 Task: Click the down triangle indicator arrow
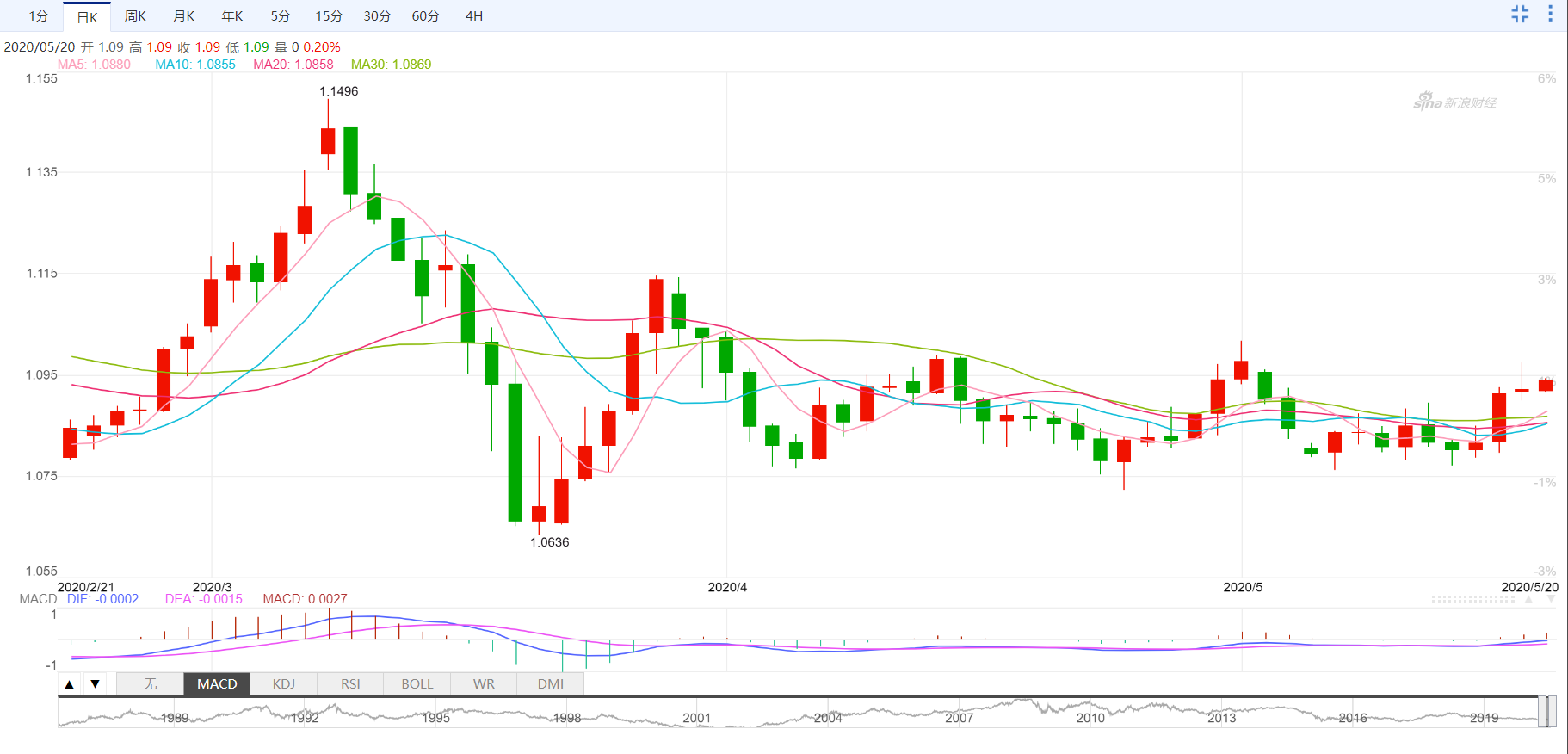[96, 684]
